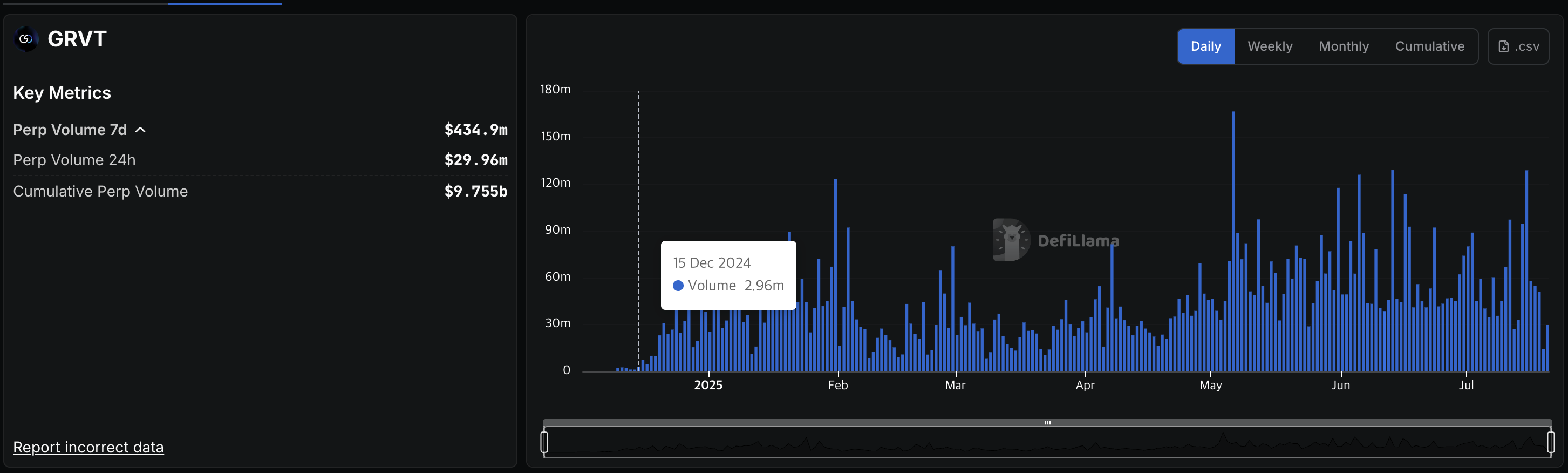Collapse the Perp Volume 7d chevron
1568x473 pixels.
pyautogui.click(x=141, y=130)
